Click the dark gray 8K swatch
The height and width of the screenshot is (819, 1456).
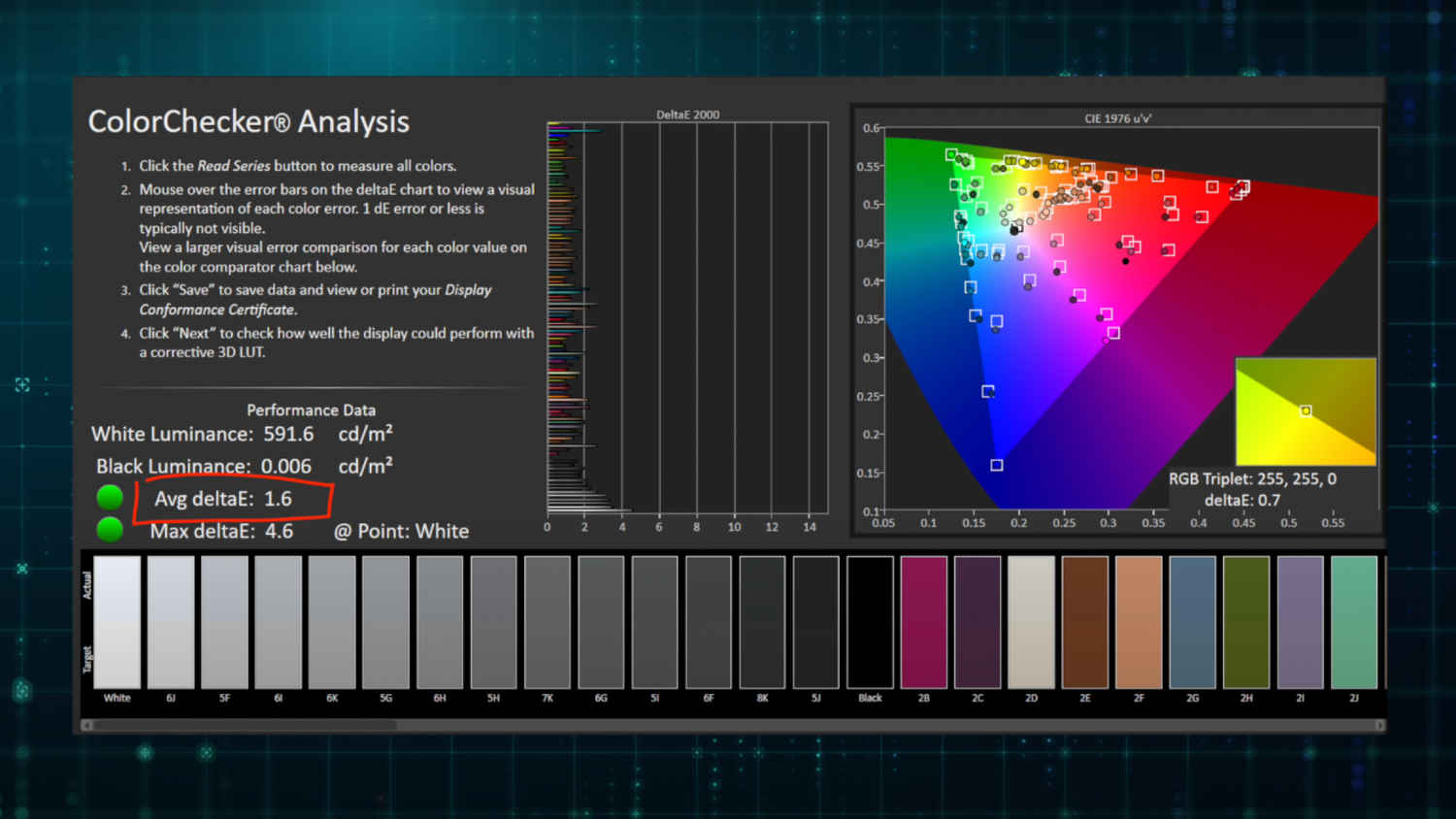762,622
